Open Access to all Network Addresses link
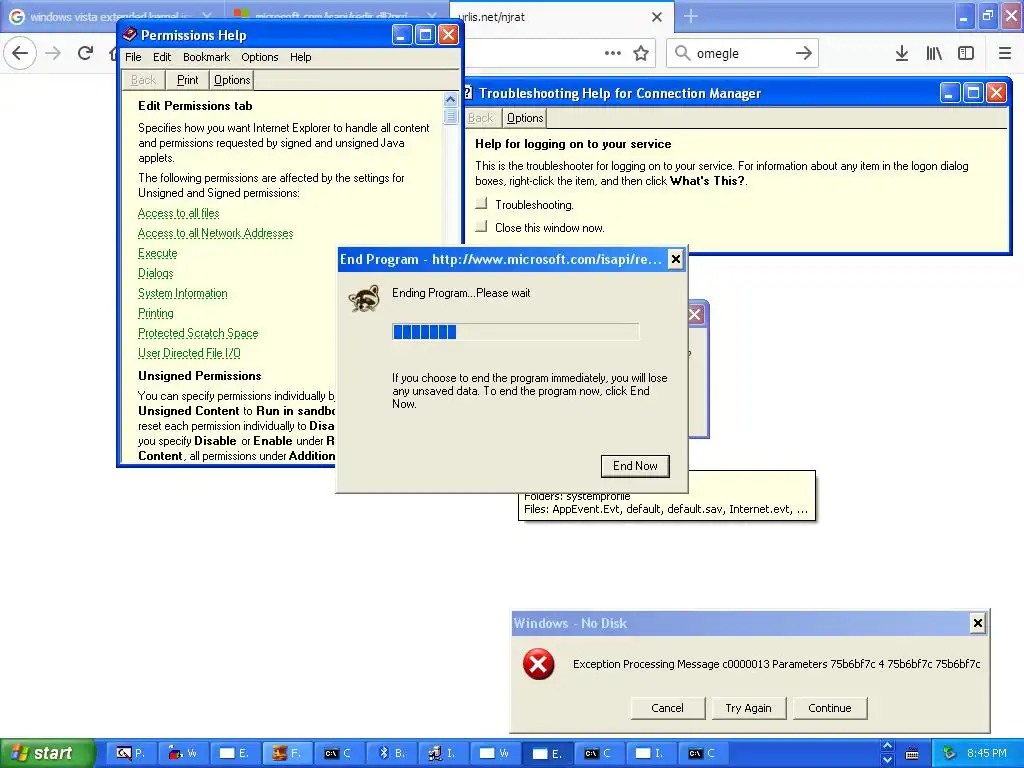Image resolution: width=1024 pixels, height=768 pixels. [216, 233]
